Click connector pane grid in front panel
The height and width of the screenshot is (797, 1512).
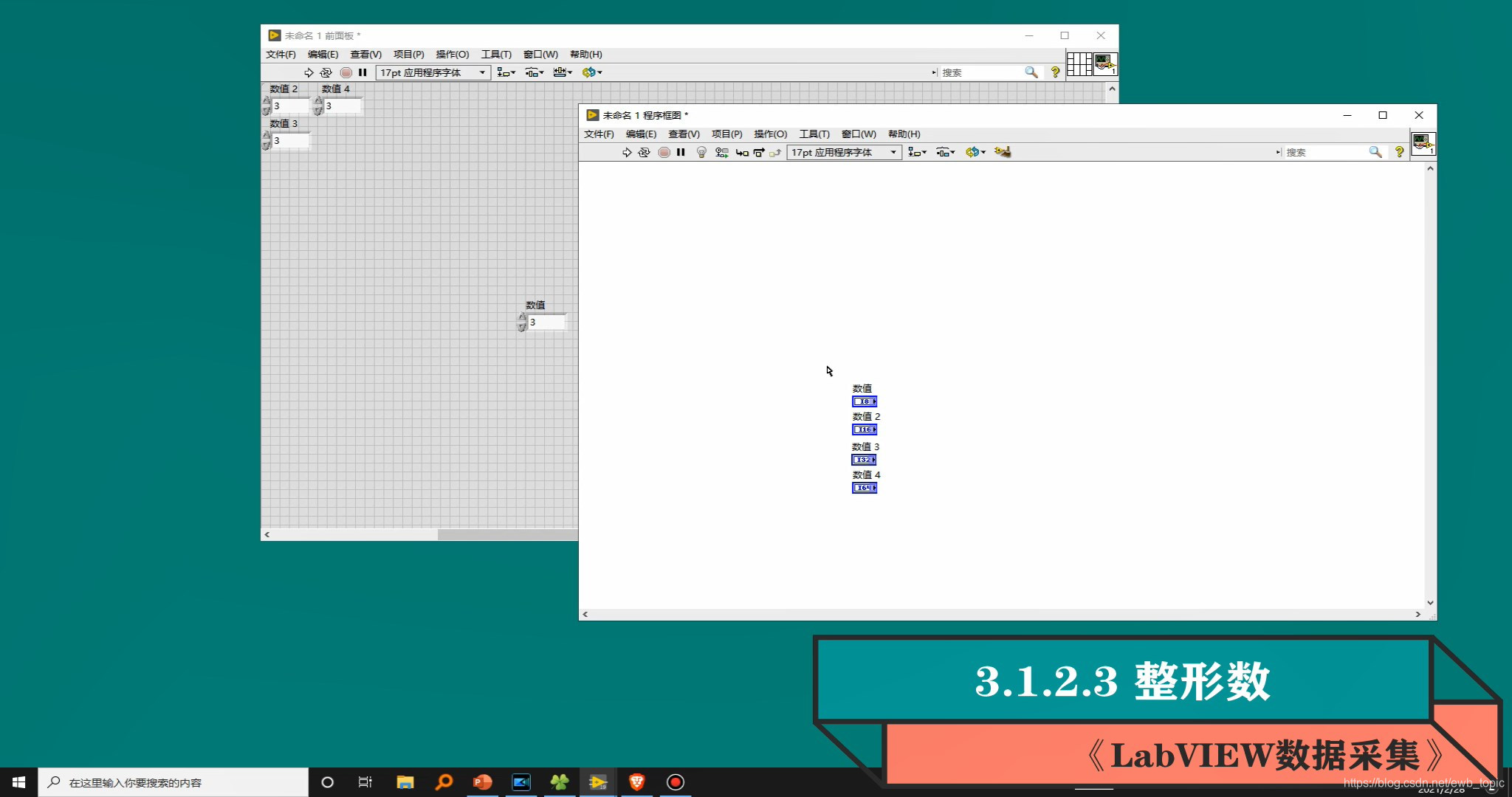(x=1079, y=63)
